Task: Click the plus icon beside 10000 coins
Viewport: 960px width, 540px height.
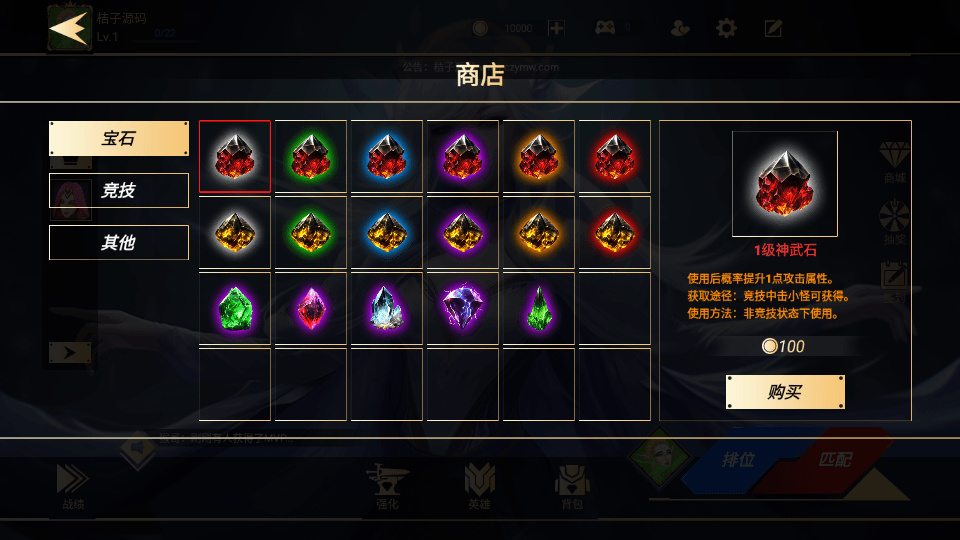Action: coord(556,28)
